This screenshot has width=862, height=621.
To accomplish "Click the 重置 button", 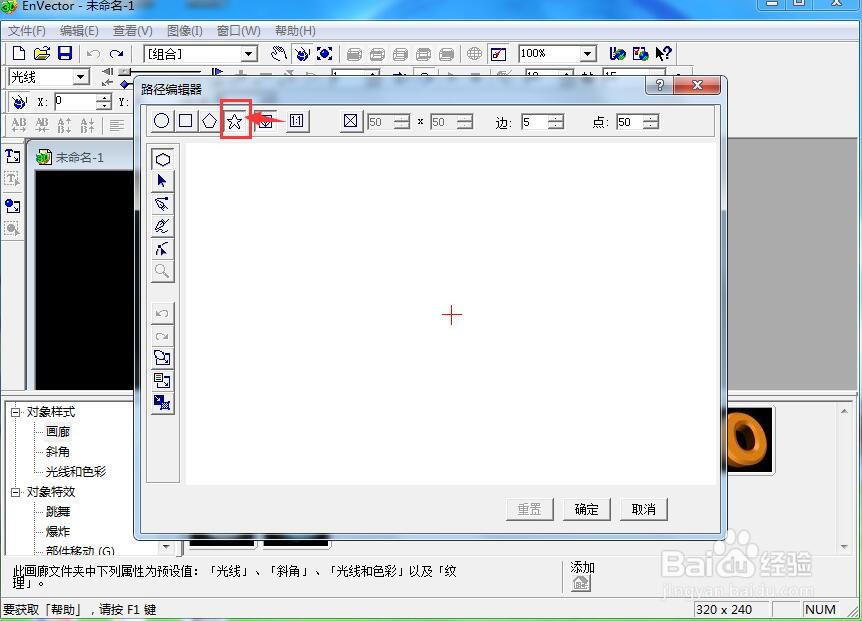I will 529,509.
